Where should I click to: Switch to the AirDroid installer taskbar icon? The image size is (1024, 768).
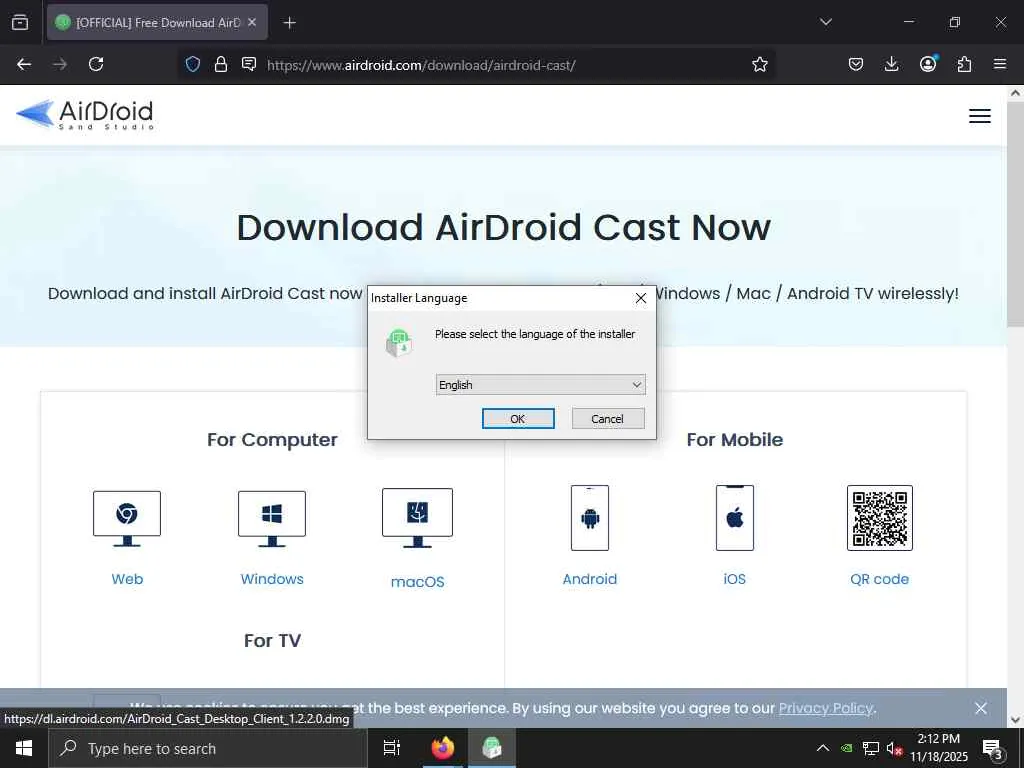[x=492, y=748]
